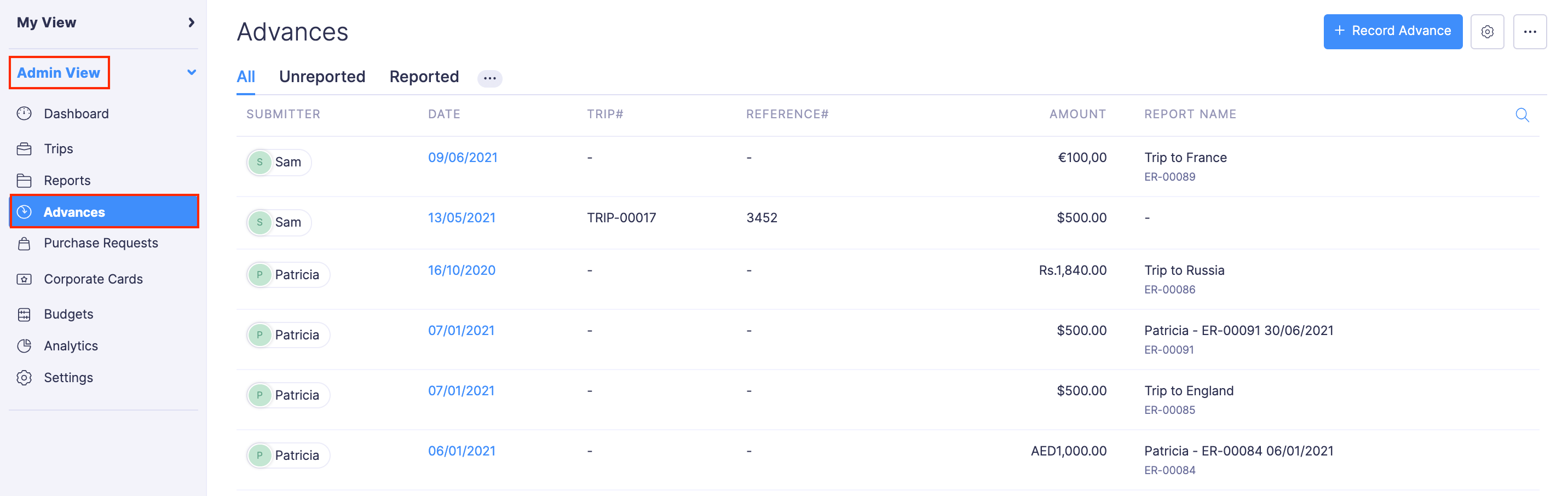Open the search magnifier in table header

click(x=1522, y=115)
